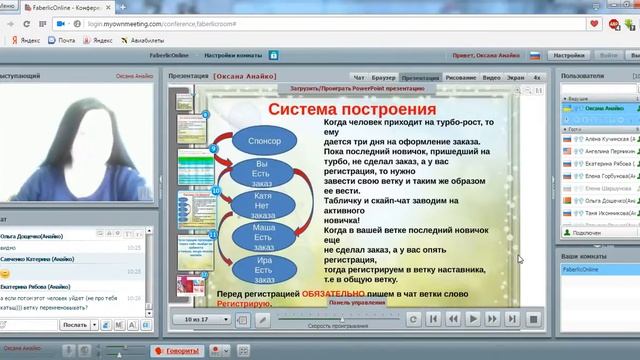Switch to the Чат tab
The height and width of the screenshot is (360, 640).
pyautogui.click(x=359, y=78)
